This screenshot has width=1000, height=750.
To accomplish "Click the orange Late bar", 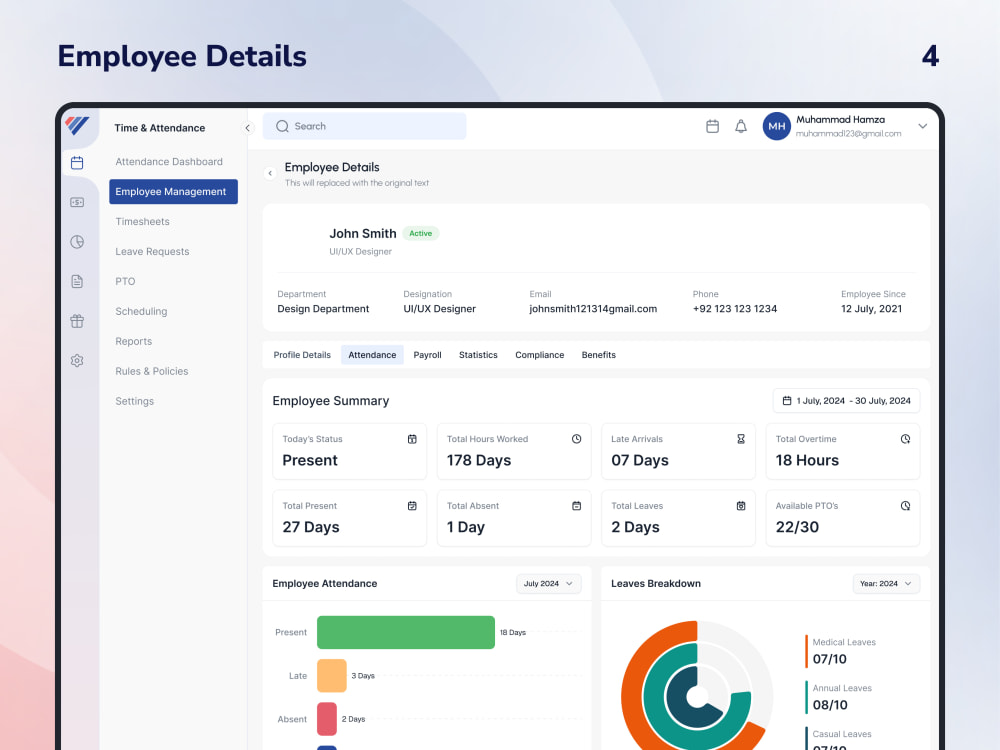I will pyautogui.click(x=332, y=676).
